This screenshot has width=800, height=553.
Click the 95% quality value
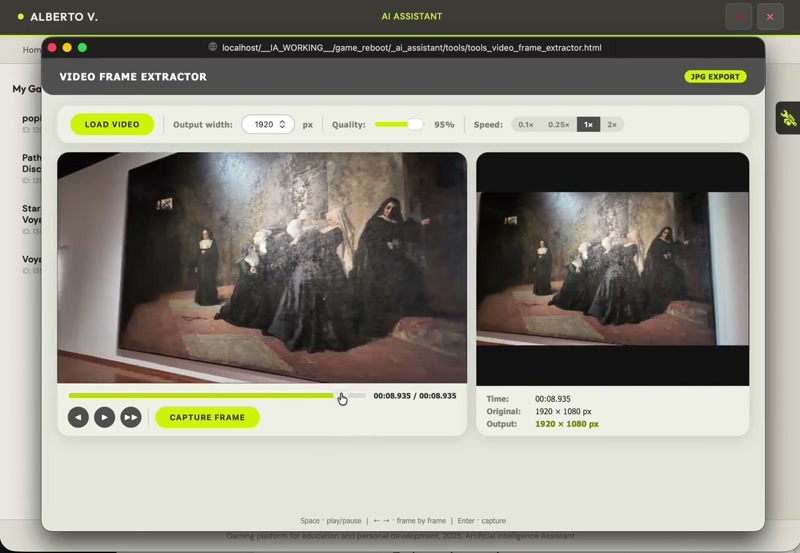[x=444, y=124]
